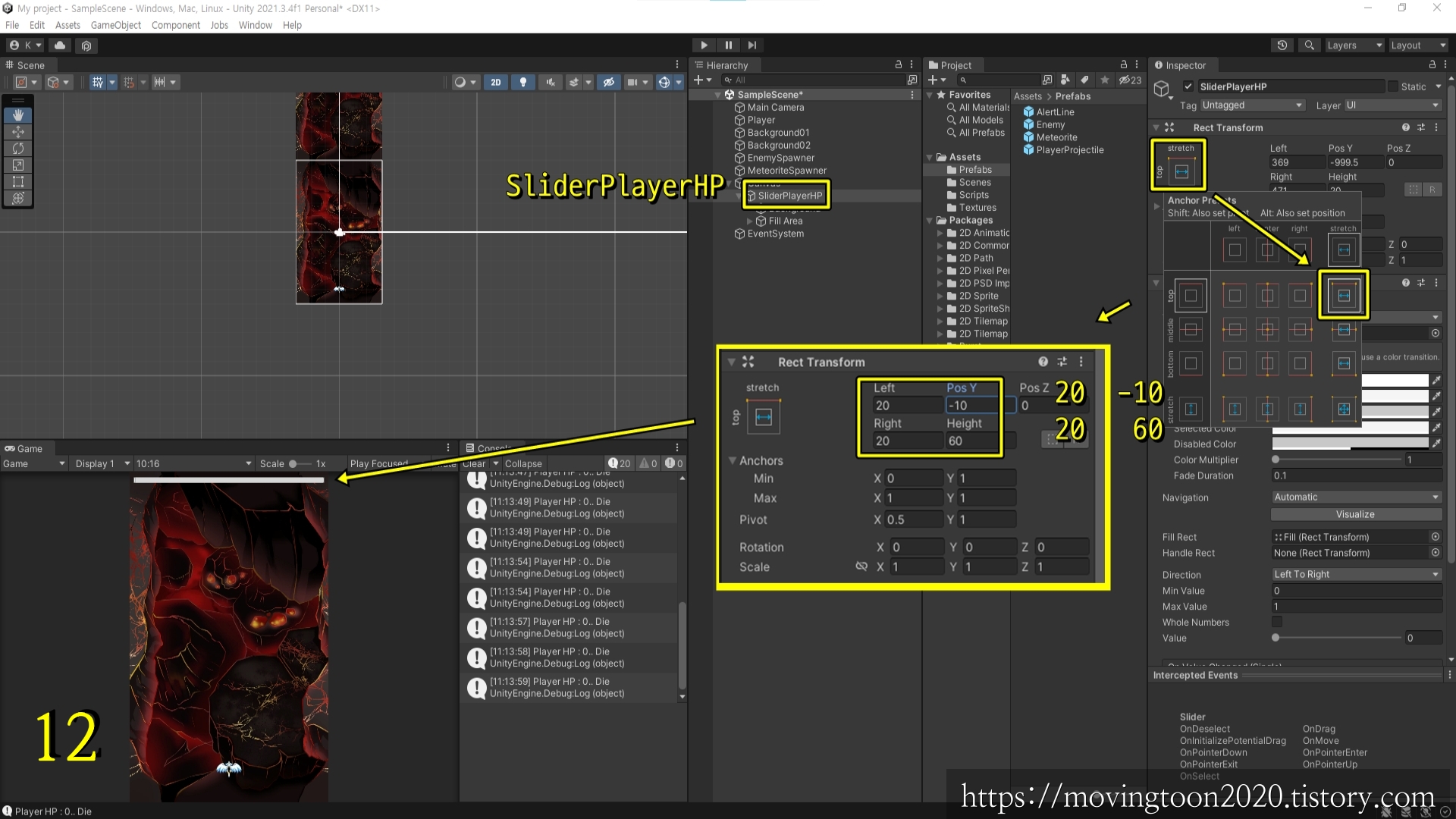Adjust the Game view Scale slider

point(293,464)
